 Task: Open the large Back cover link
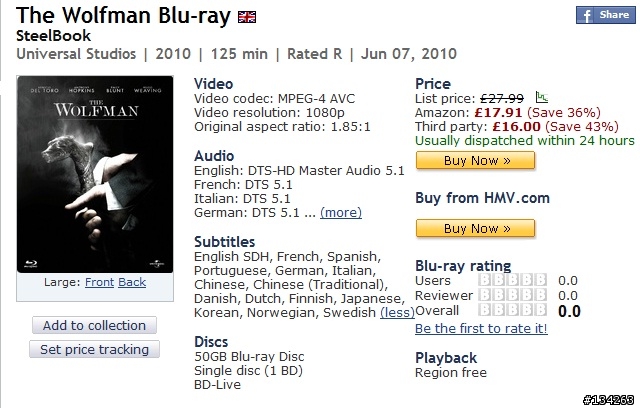click(132, 283)
